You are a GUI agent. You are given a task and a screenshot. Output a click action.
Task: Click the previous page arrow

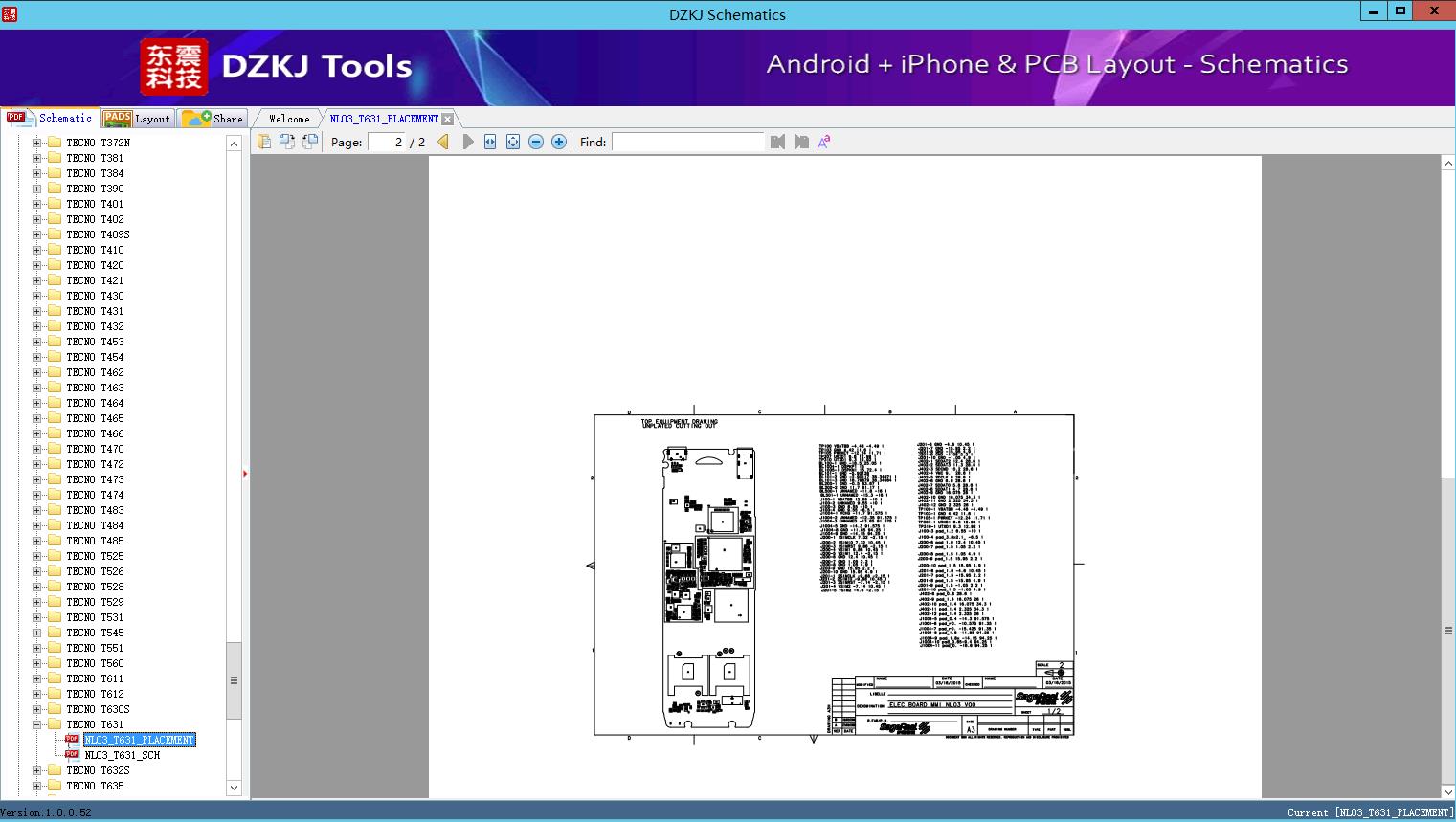coord(443,142)
